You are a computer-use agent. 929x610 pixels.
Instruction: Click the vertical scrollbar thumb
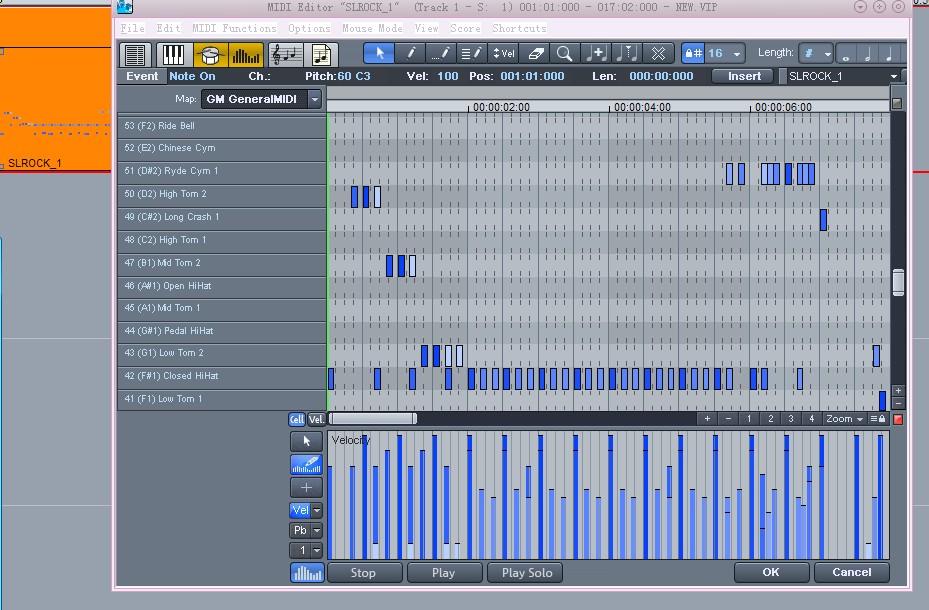pos(898,282)
